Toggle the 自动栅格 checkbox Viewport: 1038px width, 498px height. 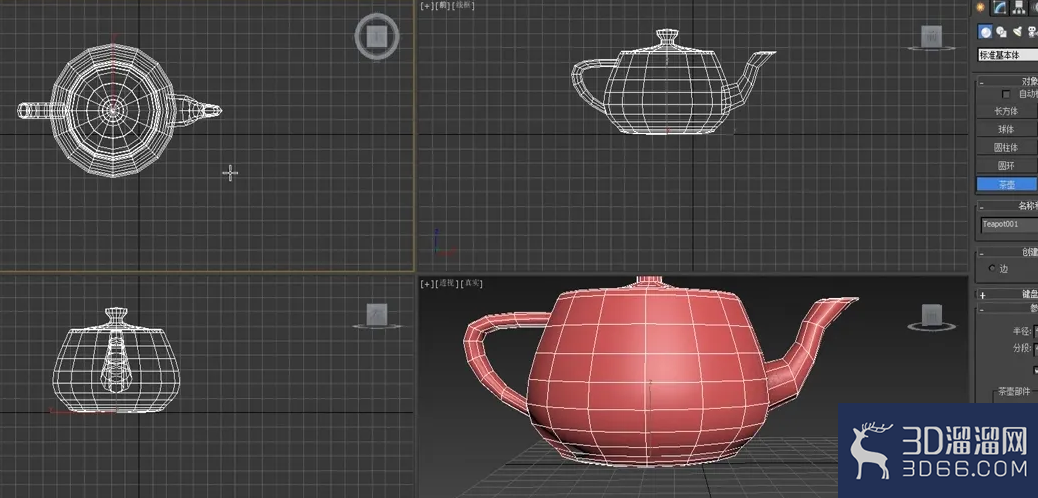(x=1006, y=95)
